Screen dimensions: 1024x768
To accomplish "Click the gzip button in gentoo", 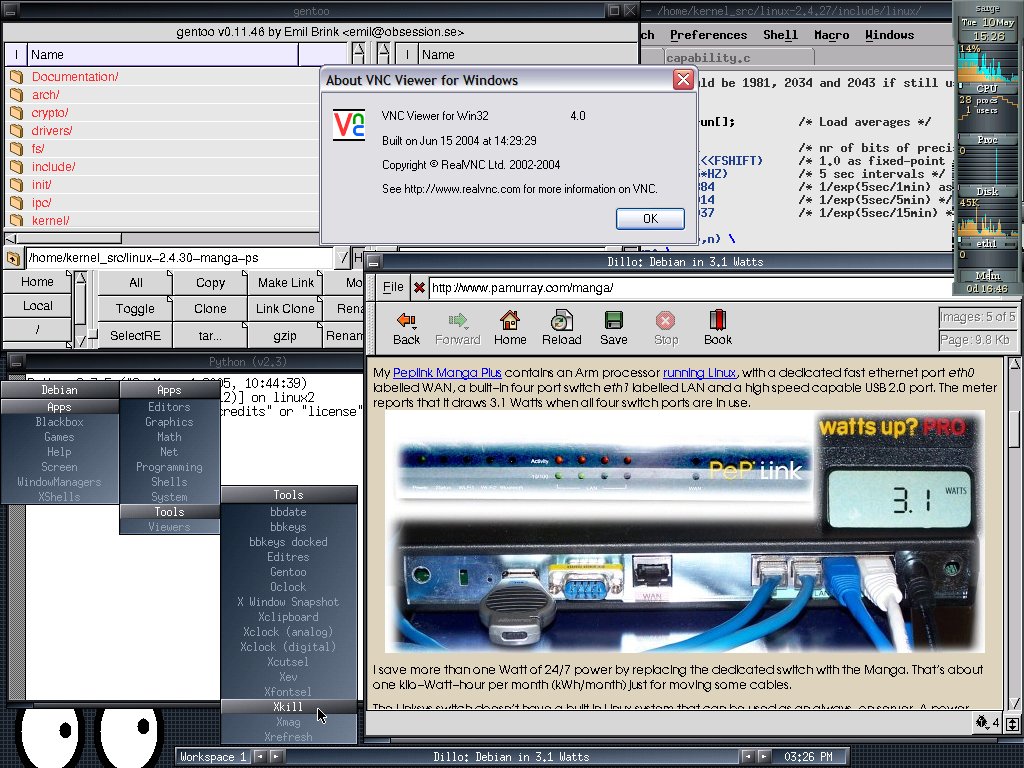I will 285,335.
